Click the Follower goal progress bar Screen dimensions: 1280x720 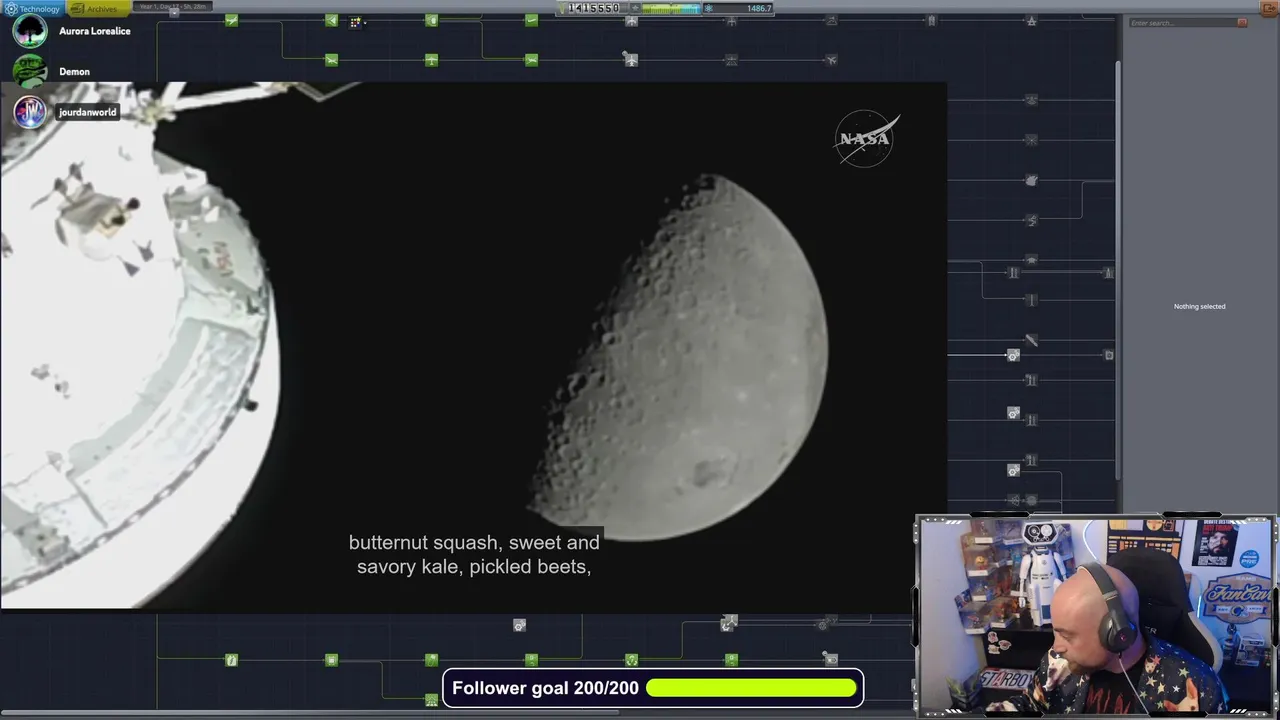[751, 688]
